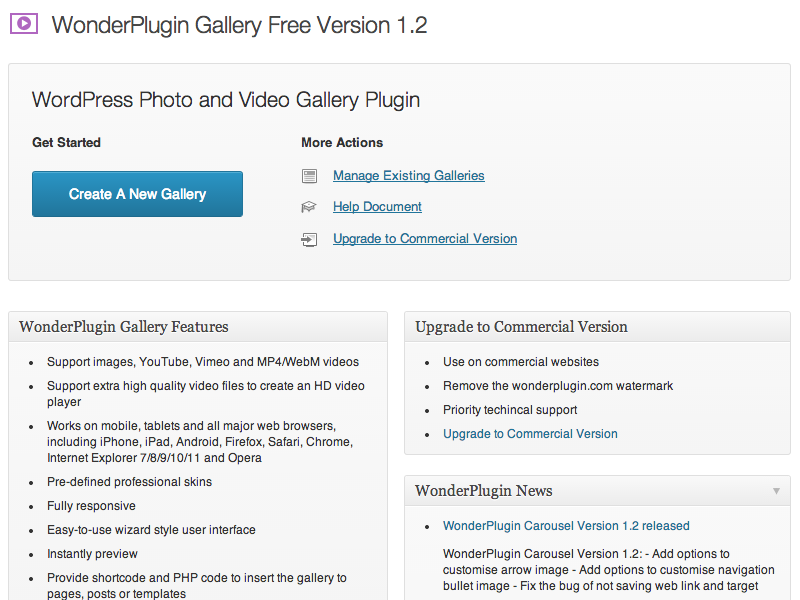Click the Get Started label
Image resolution: width=800 pixels, height=600 pixels.
point(66,143)
